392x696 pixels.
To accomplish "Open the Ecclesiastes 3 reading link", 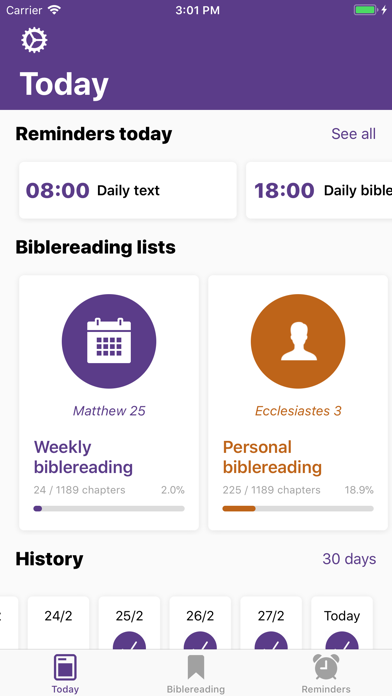I will click(x=298, y=411).
